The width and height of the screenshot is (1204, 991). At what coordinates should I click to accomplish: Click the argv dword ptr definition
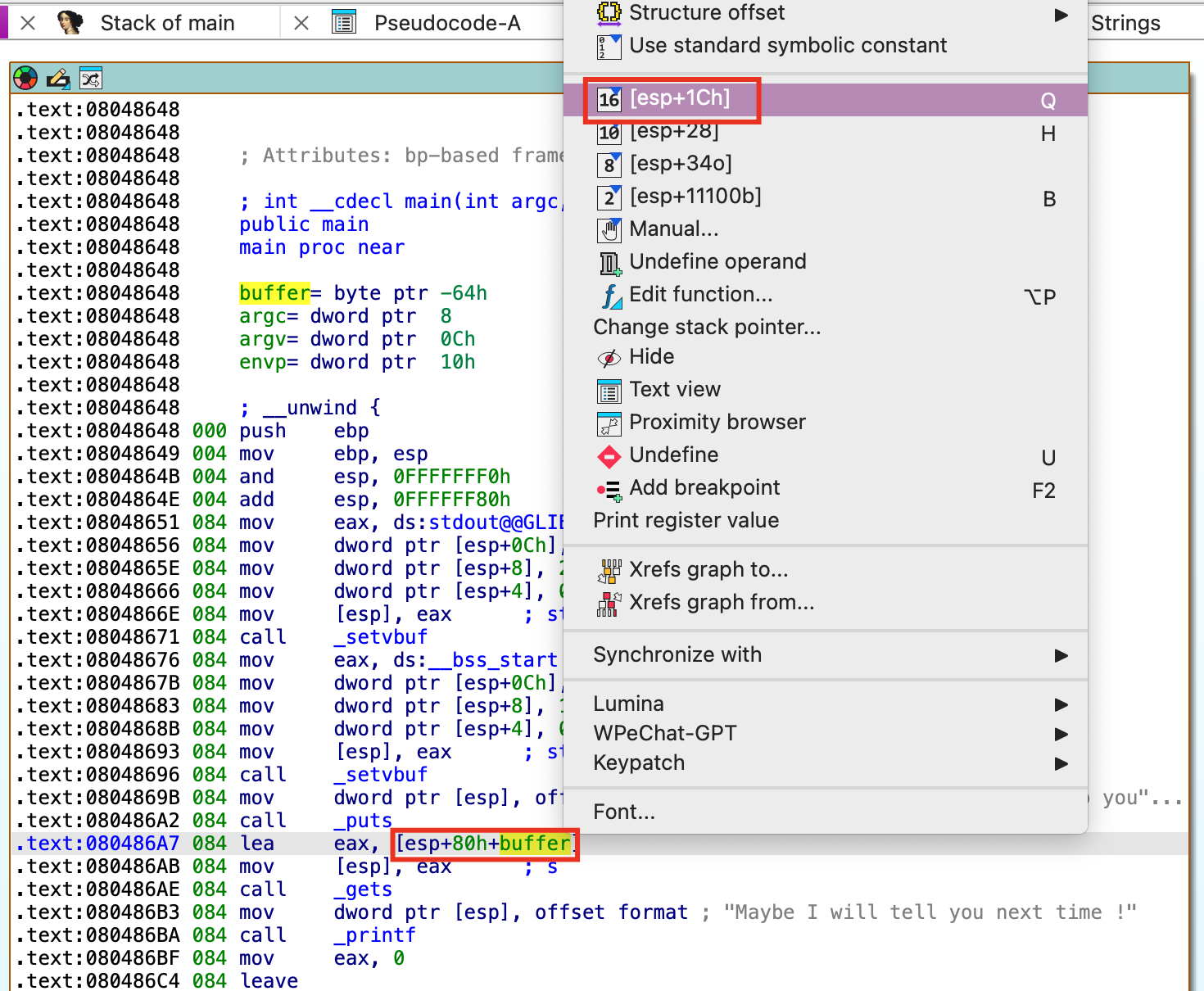click(x=357, y=339)
